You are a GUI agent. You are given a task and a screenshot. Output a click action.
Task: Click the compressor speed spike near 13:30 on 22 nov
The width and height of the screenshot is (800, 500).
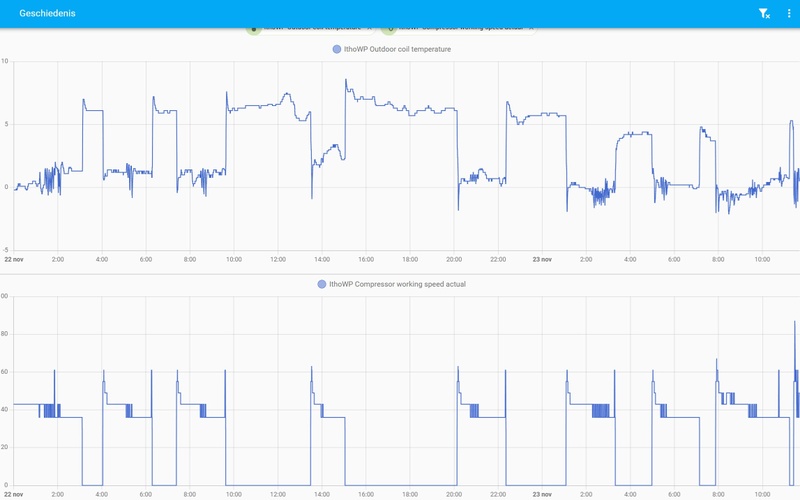pyautogui.click(x=311, y=368)
